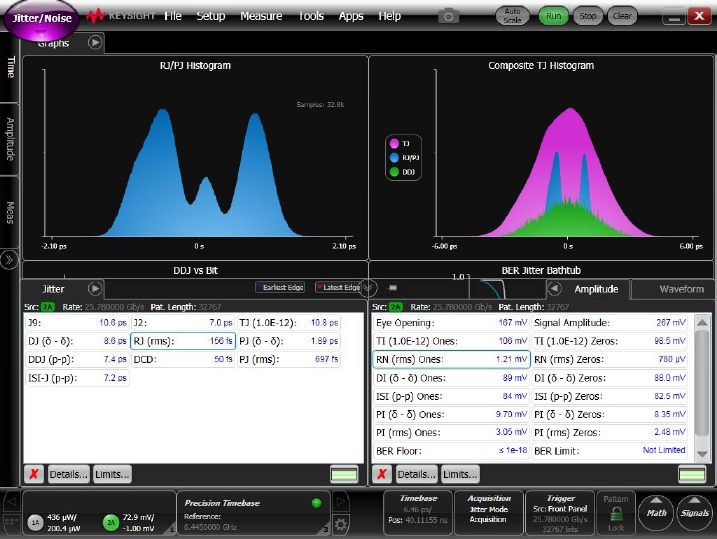Click the amplitude results scrollbar thumb

click(702, 383)
